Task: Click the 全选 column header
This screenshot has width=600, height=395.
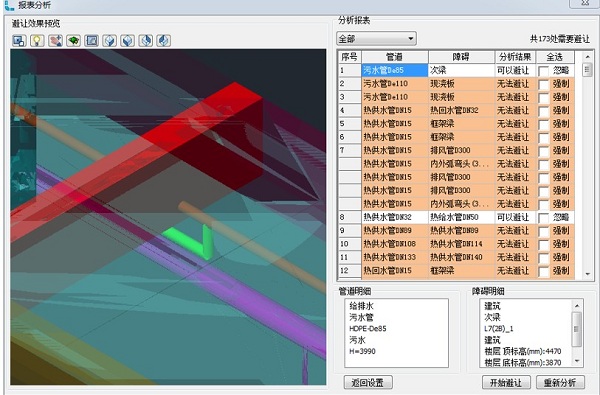Action: (x=555, y=57)
